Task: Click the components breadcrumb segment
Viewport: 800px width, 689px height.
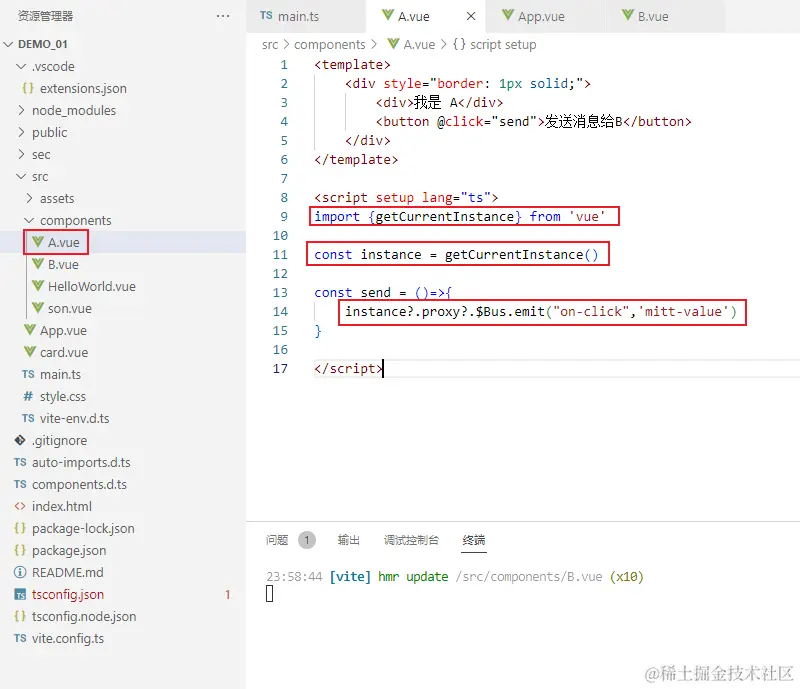Action: (330, 45)
